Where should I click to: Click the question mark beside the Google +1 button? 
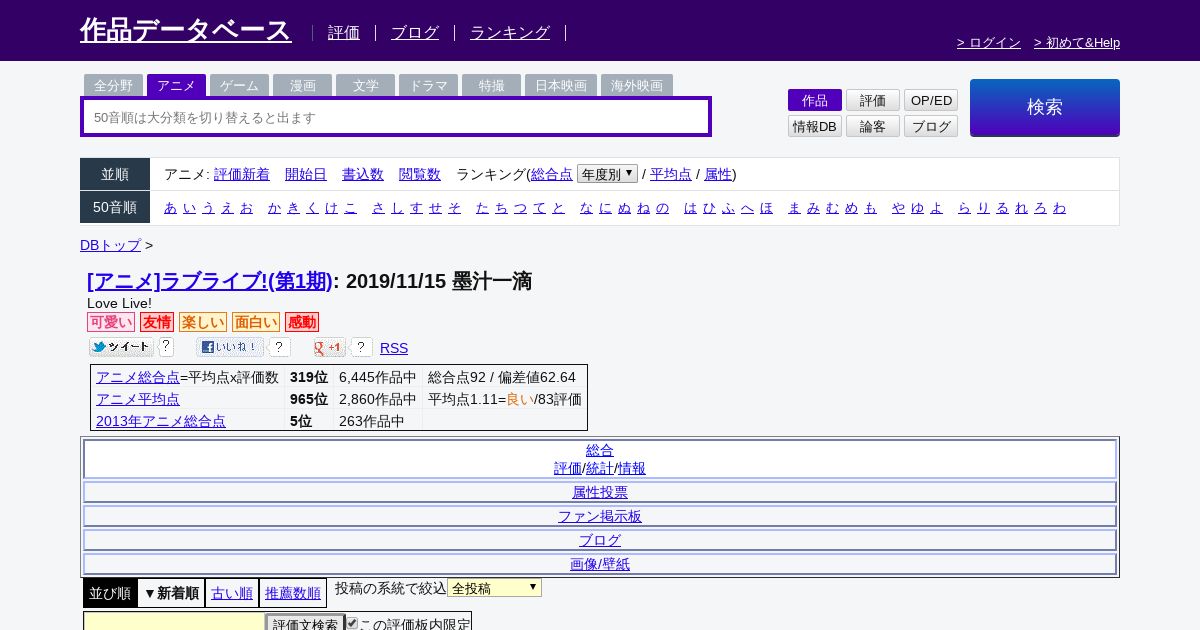[361, 347]
